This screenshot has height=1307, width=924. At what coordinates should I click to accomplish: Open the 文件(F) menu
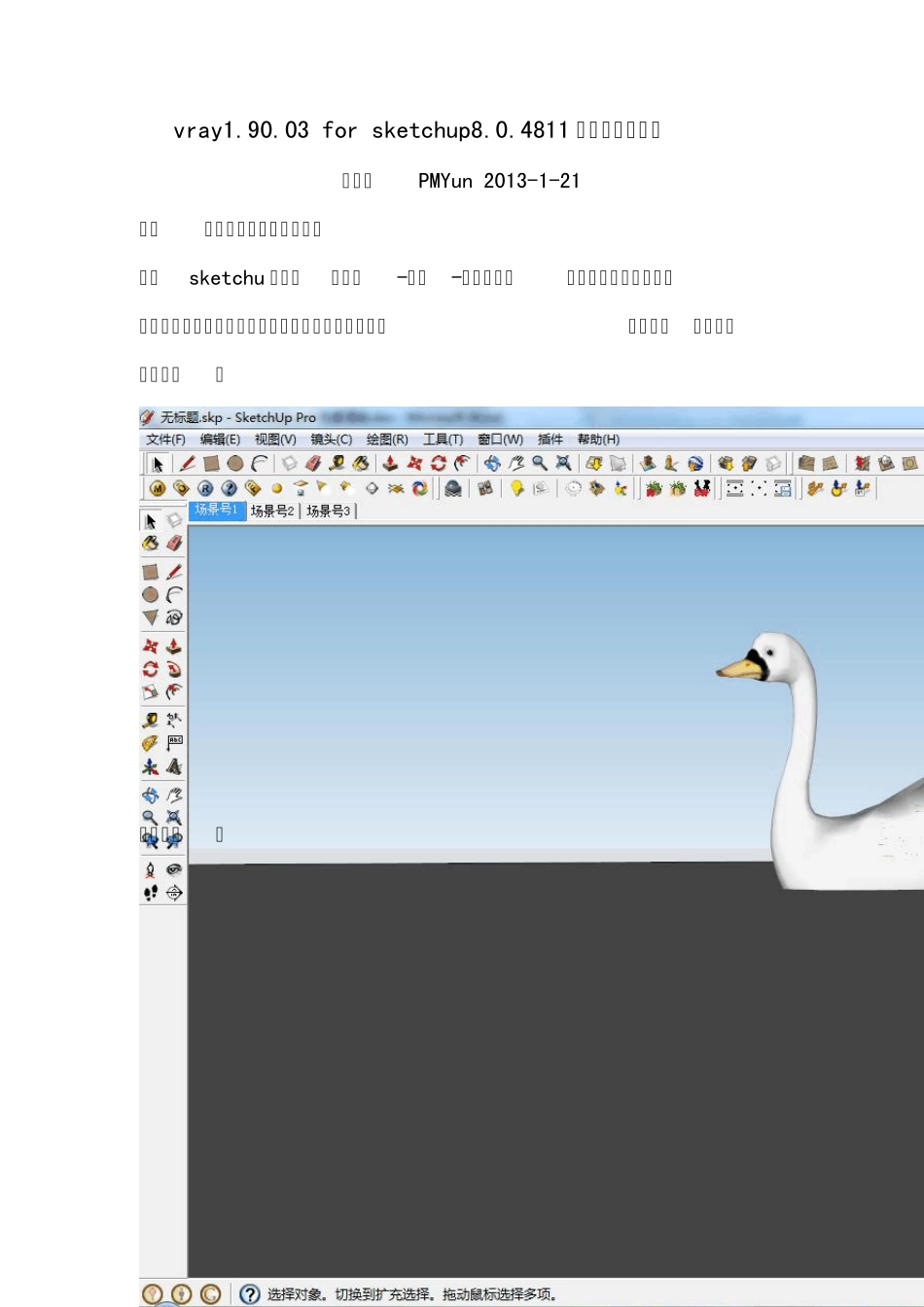pos(165,440)
